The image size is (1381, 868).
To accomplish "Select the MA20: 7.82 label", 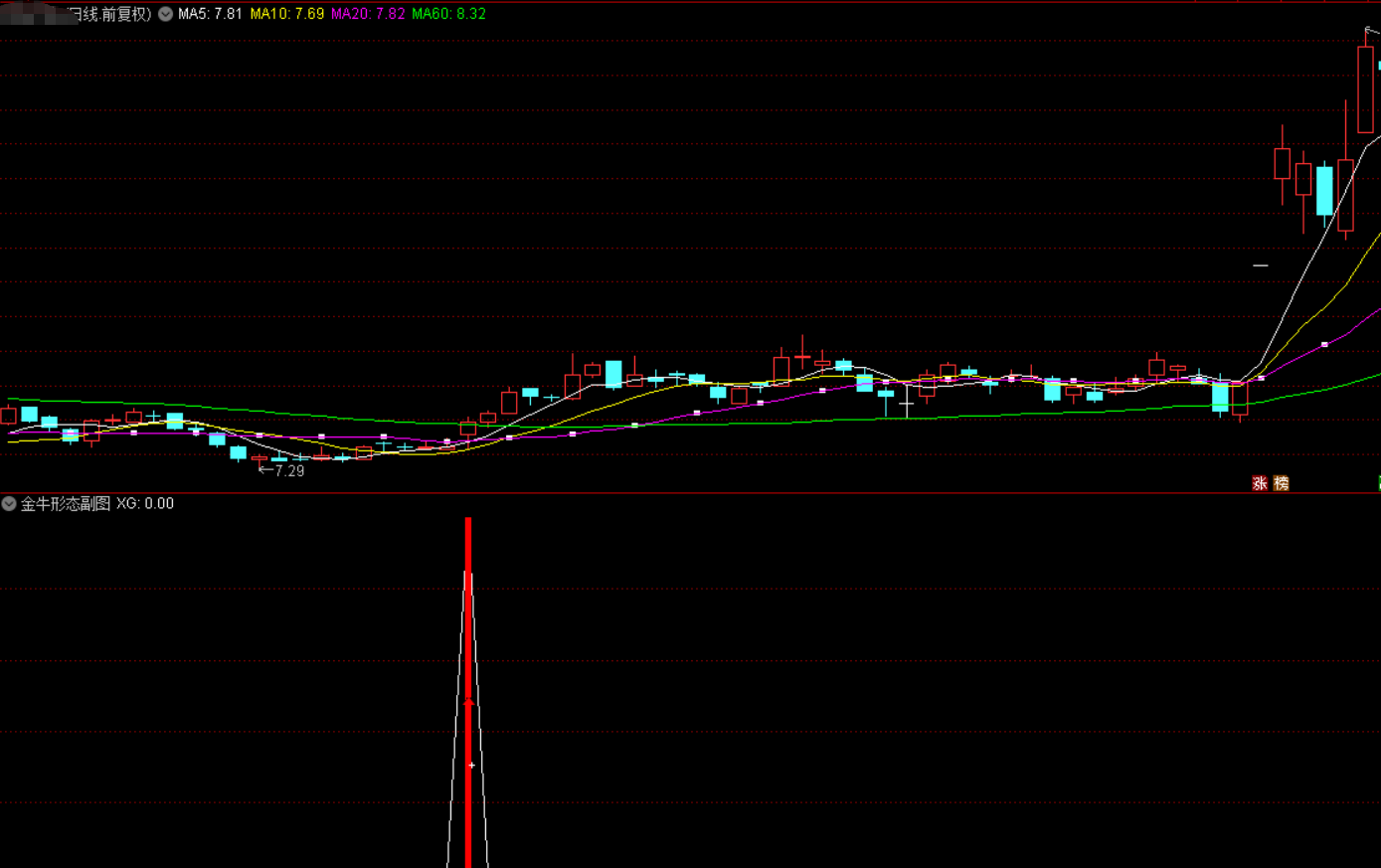I will click(x=368, y=14).
